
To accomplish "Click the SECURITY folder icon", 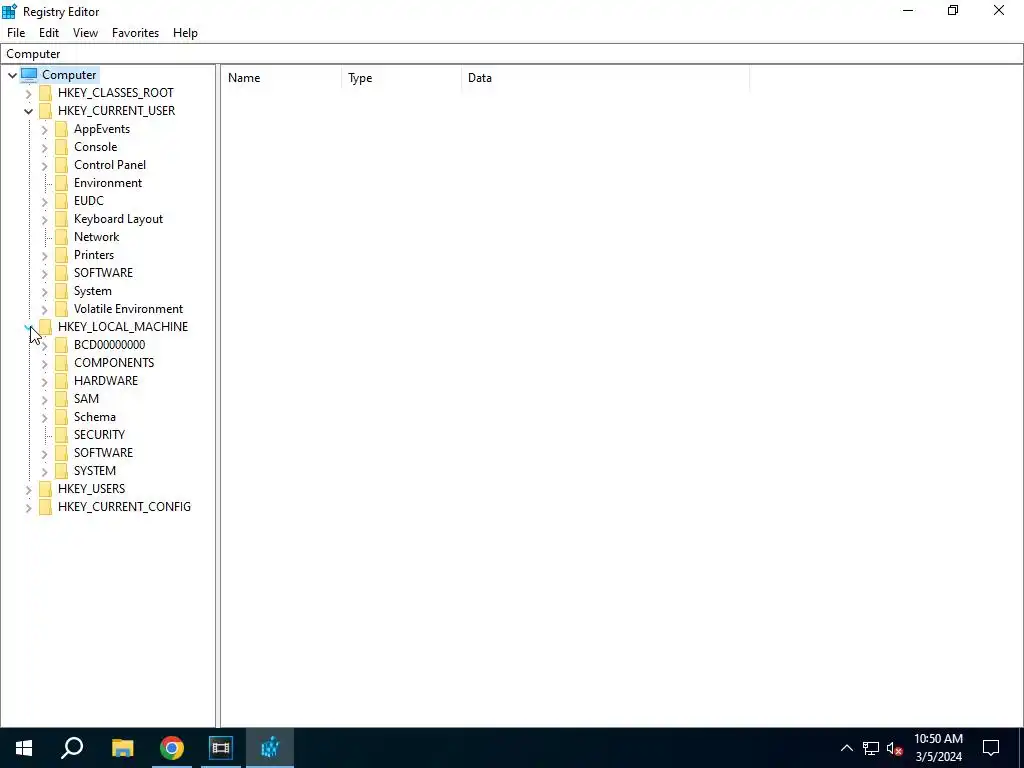I will [61, 434].
